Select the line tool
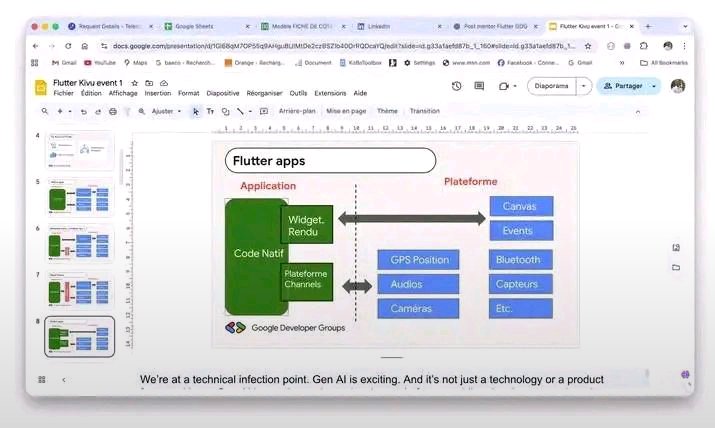The width and height of the screenshot is (715, 428). (x=240, y=111)
